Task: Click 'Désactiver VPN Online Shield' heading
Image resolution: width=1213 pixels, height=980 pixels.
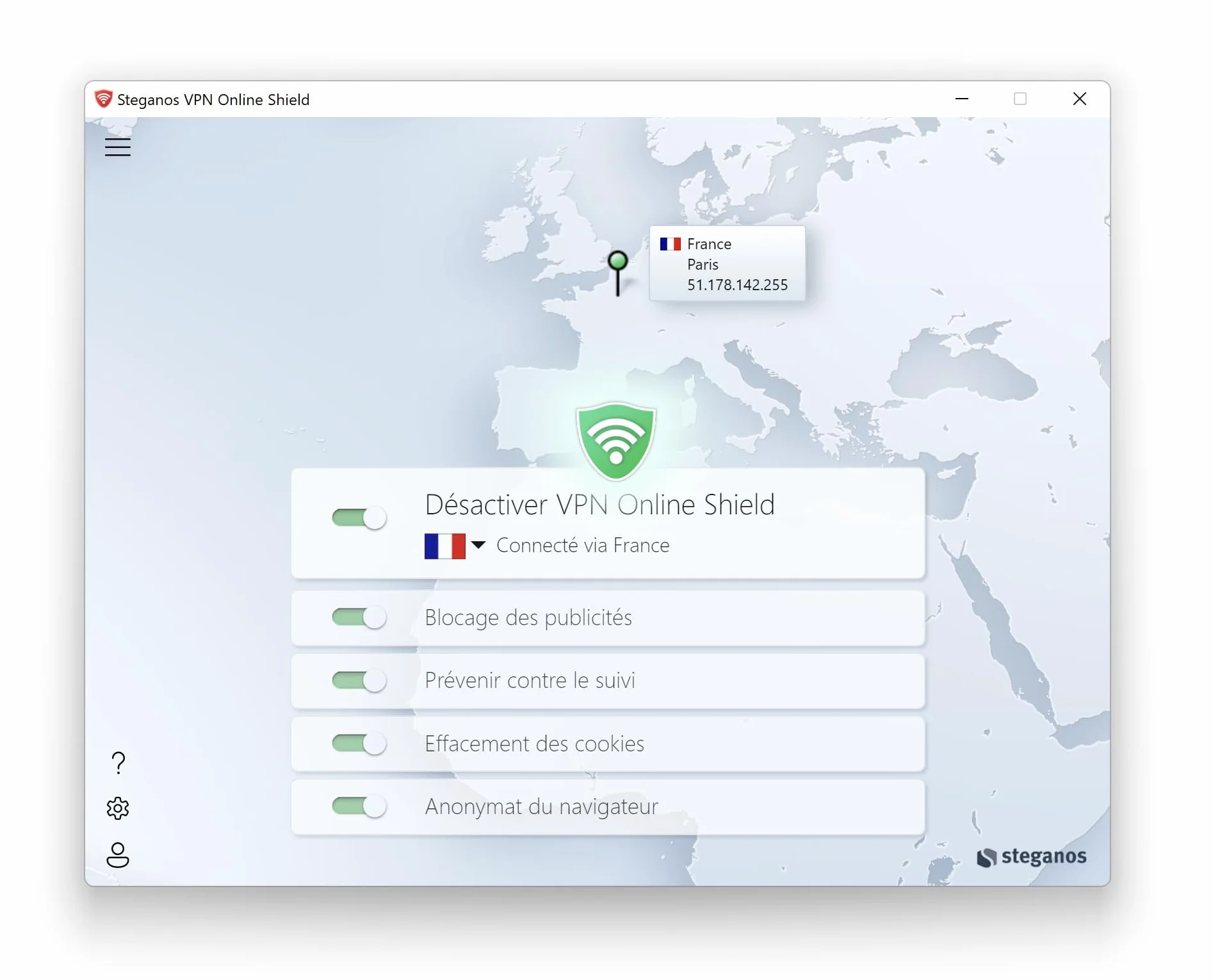Action: pyautogui.click(x=600, y=505)
